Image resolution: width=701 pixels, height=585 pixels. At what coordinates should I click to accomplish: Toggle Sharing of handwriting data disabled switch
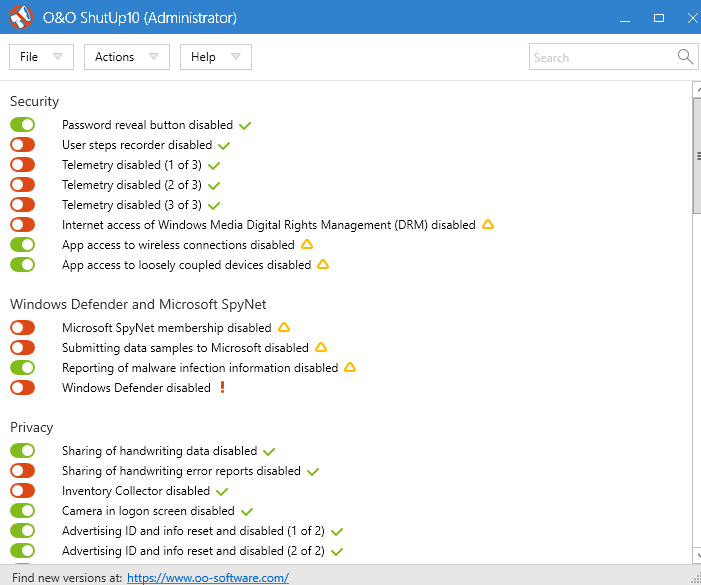click(22, 450)
